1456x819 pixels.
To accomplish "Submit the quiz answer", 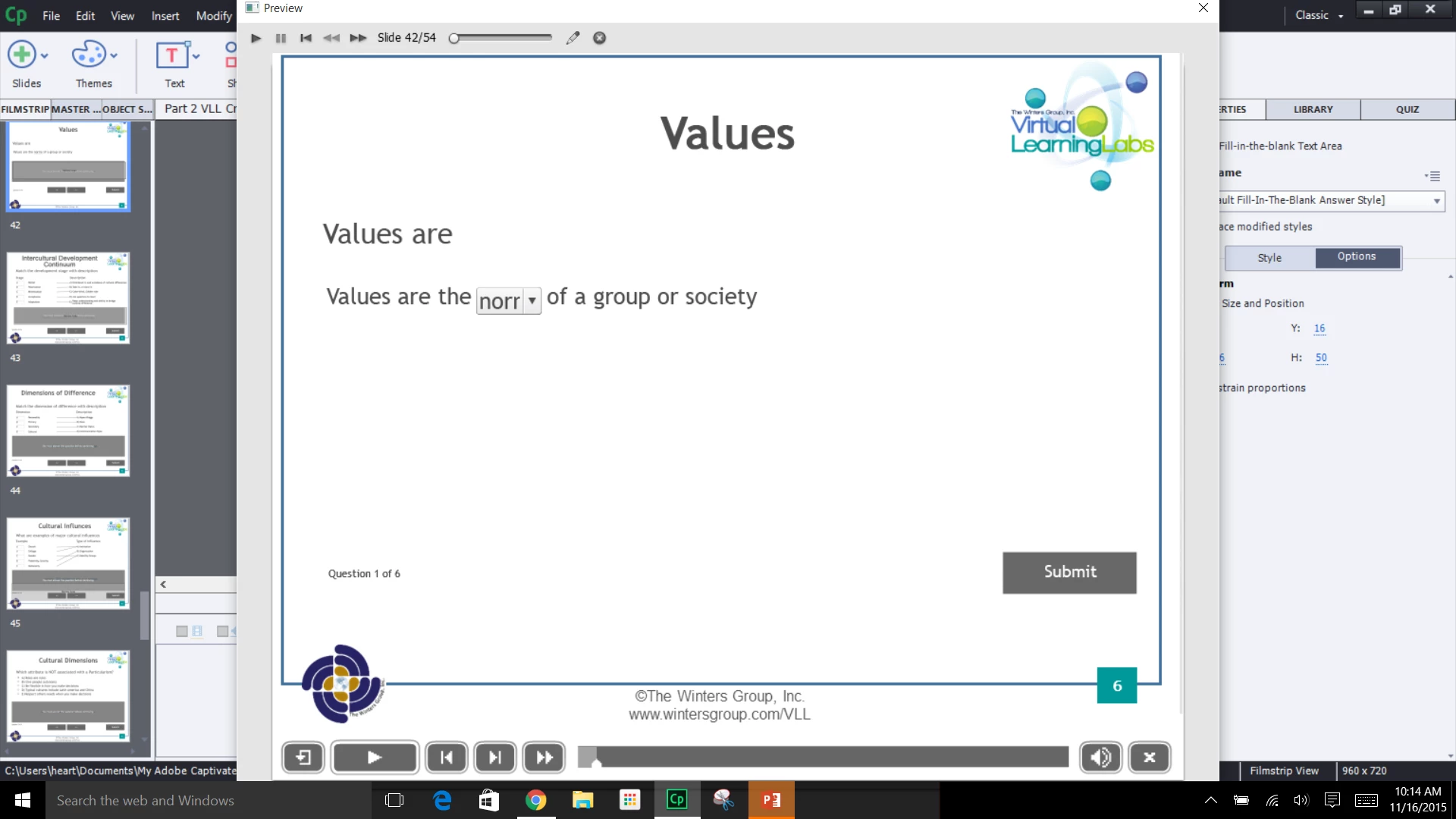I will 1069,573.
